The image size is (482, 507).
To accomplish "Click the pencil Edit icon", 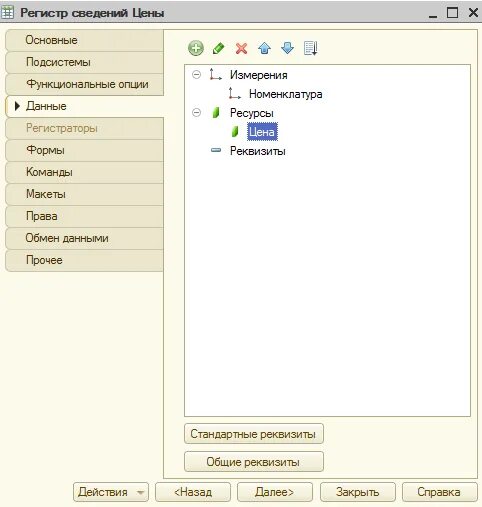I will point(218,48).
